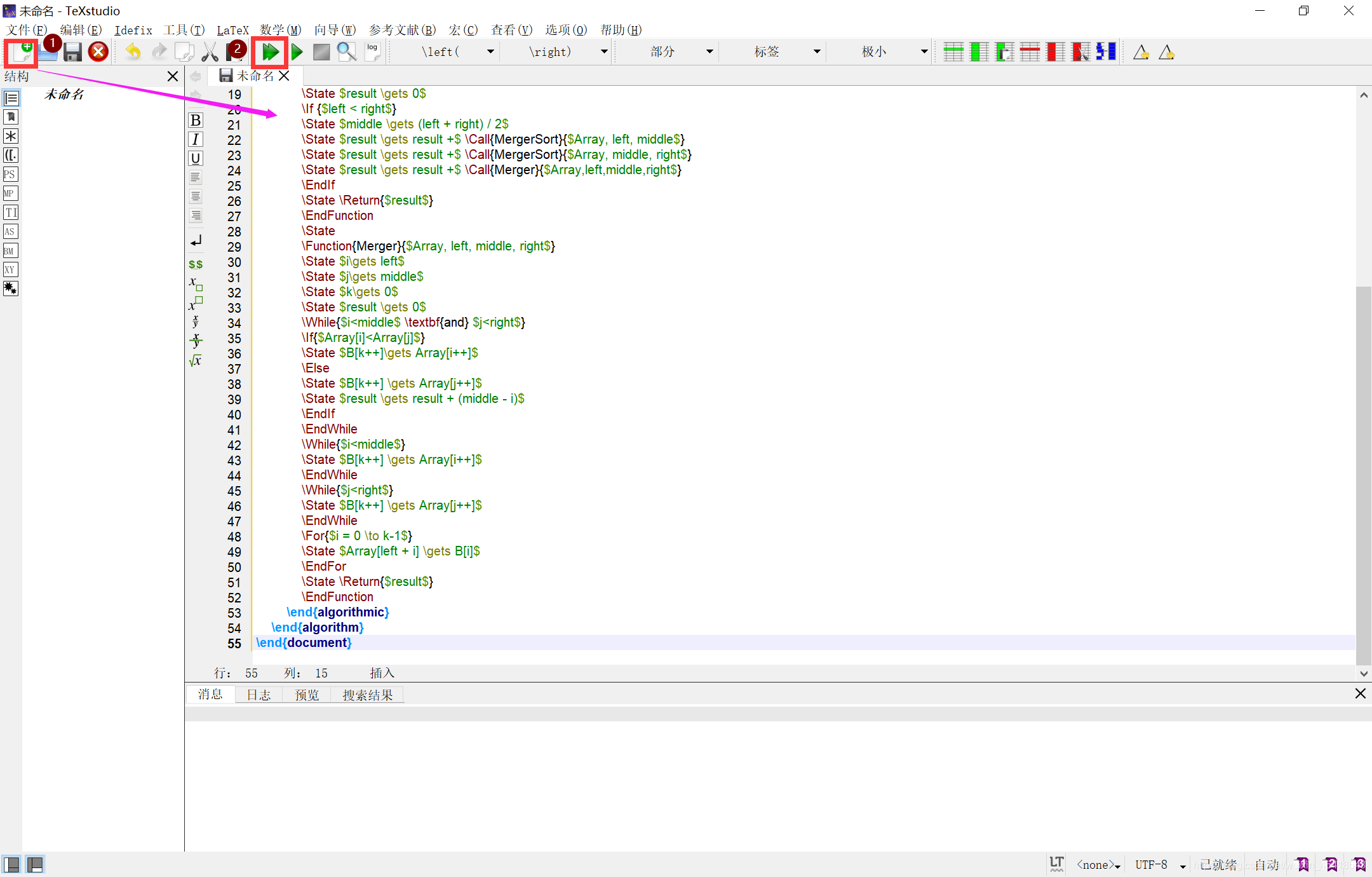Save the file with floppy disk icon
The height and width of the screenshot is (877, 1372).
click(x=72, y=52)
